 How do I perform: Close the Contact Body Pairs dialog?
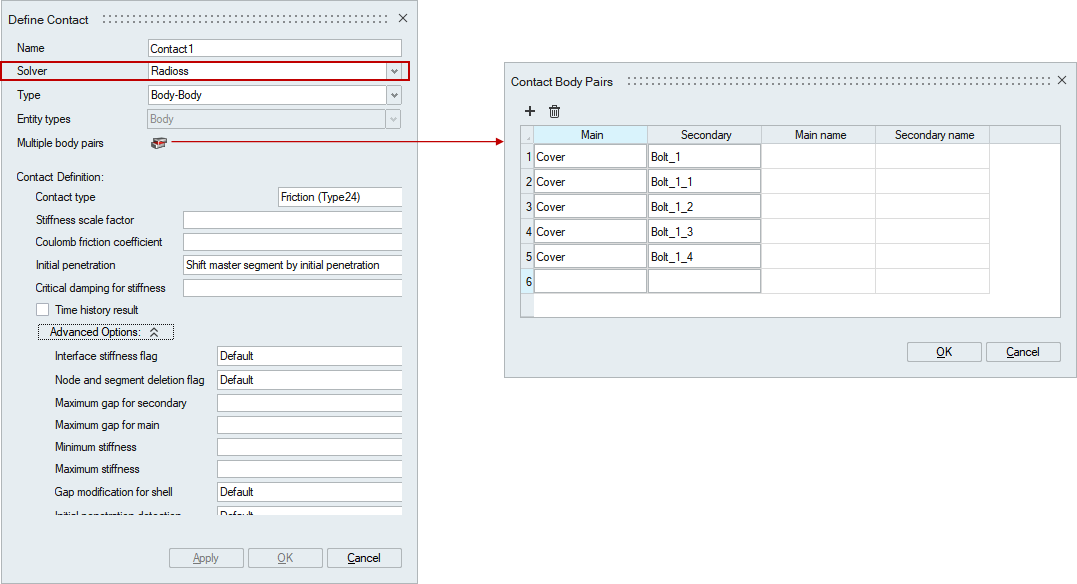click(1062, 80)
